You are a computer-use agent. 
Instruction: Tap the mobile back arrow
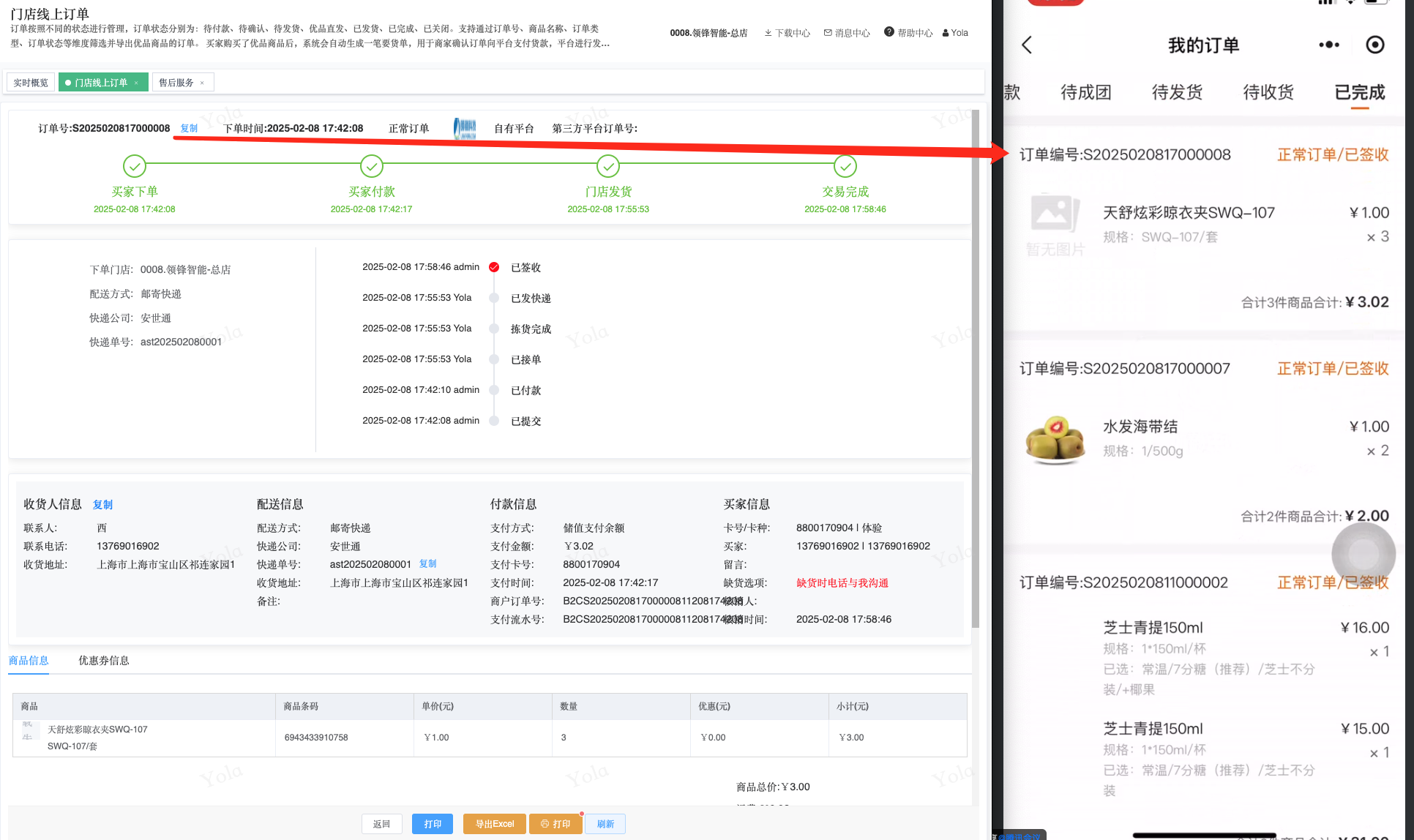[x=1027, y=45]
